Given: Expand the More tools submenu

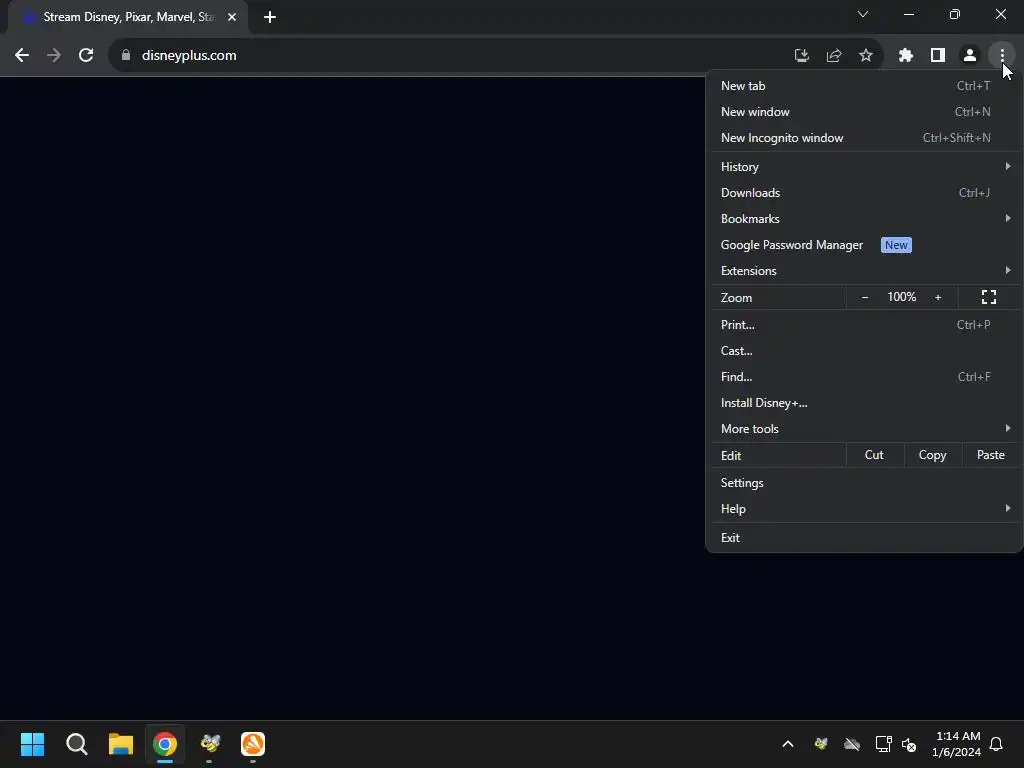Looking at the screenshot, I should click(x=865, y=429).
